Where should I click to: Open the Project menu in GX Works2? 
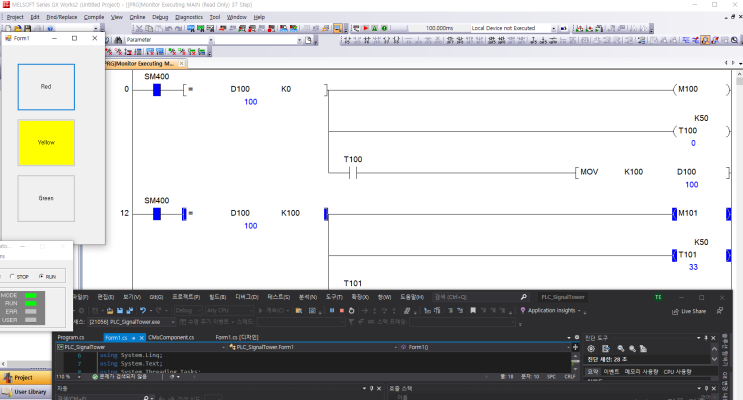tap(15, 17)
